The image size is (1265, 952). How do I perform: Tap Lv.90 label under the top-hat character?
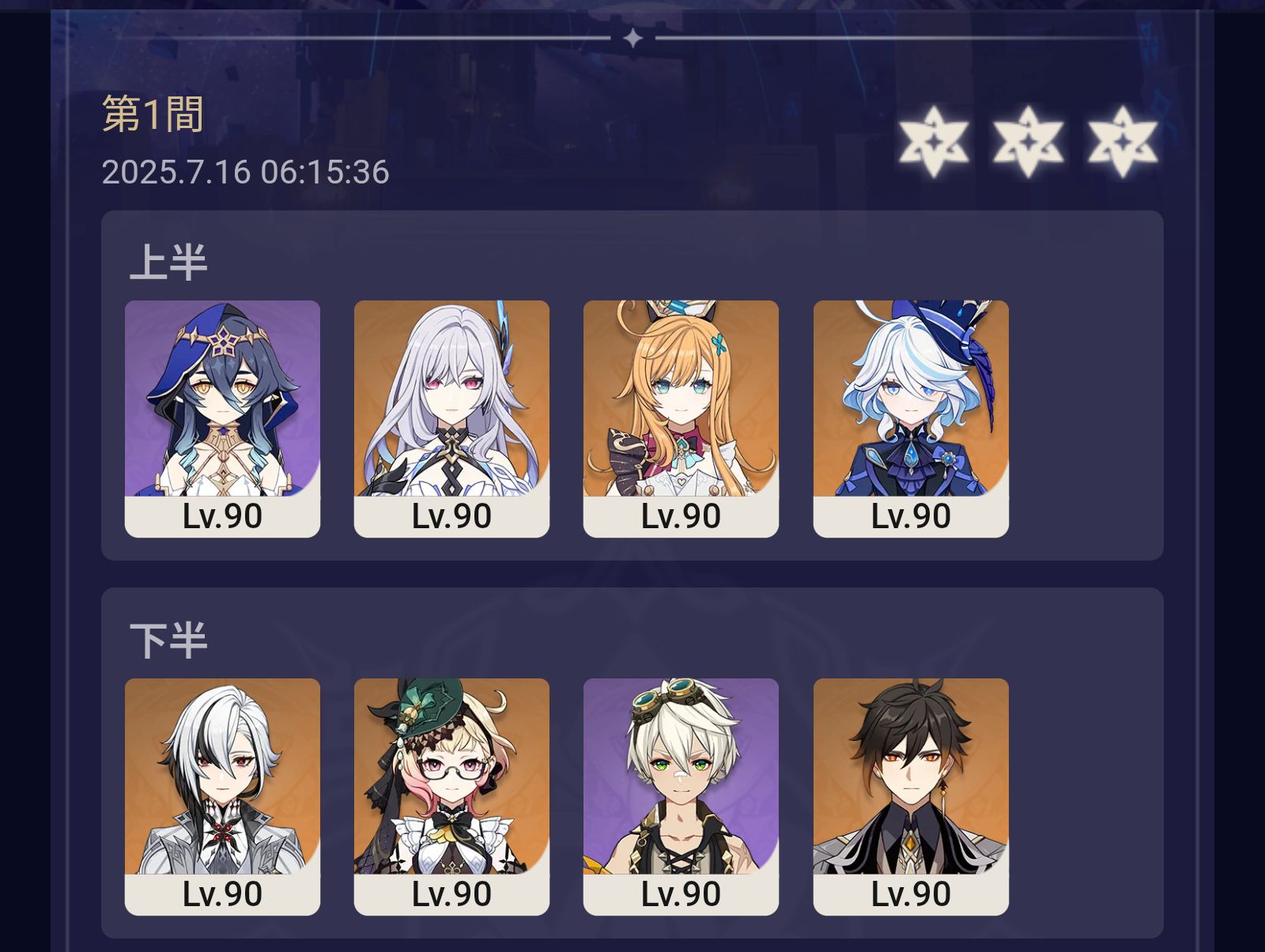pos(911,516)
